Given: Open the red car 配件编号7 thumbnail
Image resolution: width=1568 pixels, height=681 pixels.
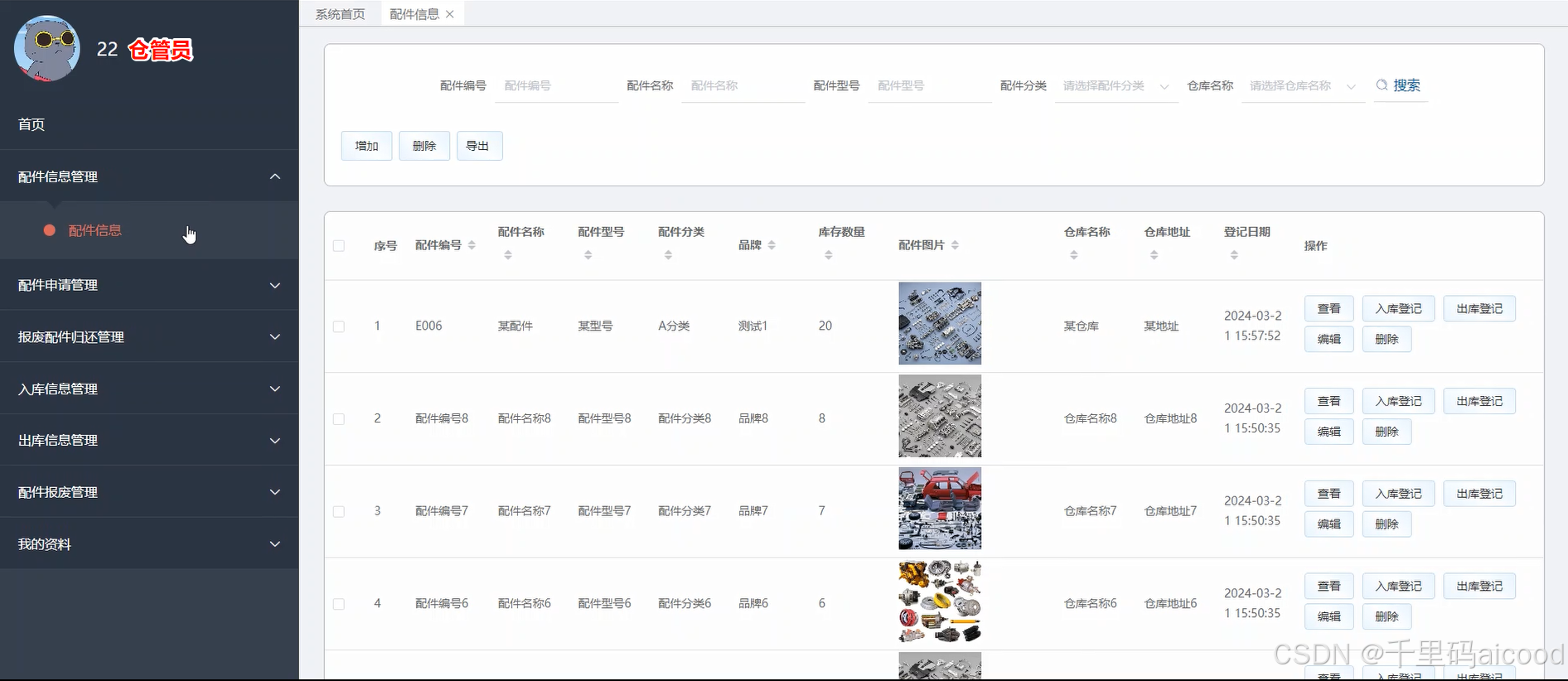Looking at the screenshot, I should pyautogui.click(x=940, y=509).
